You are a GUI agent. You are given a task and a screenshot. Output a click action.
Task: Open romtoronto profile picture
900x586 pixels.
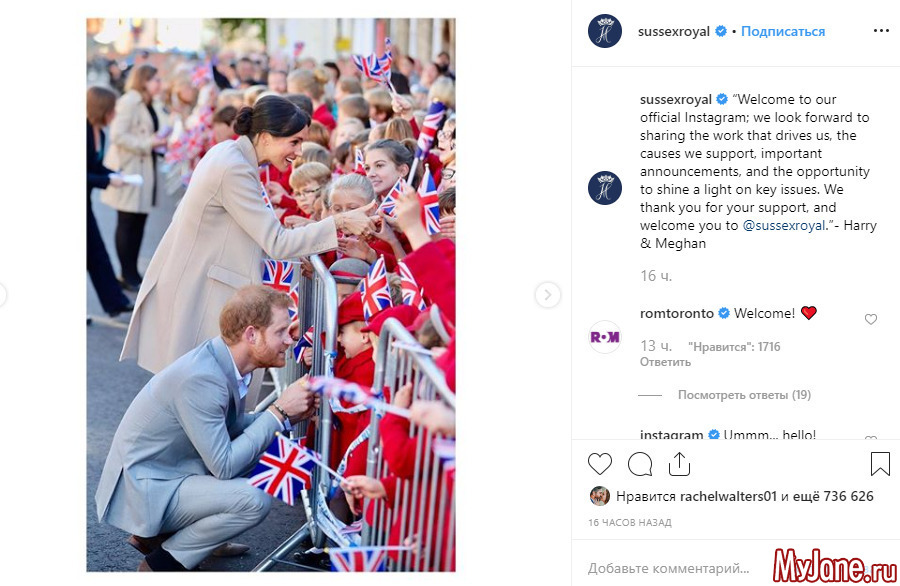605,337
